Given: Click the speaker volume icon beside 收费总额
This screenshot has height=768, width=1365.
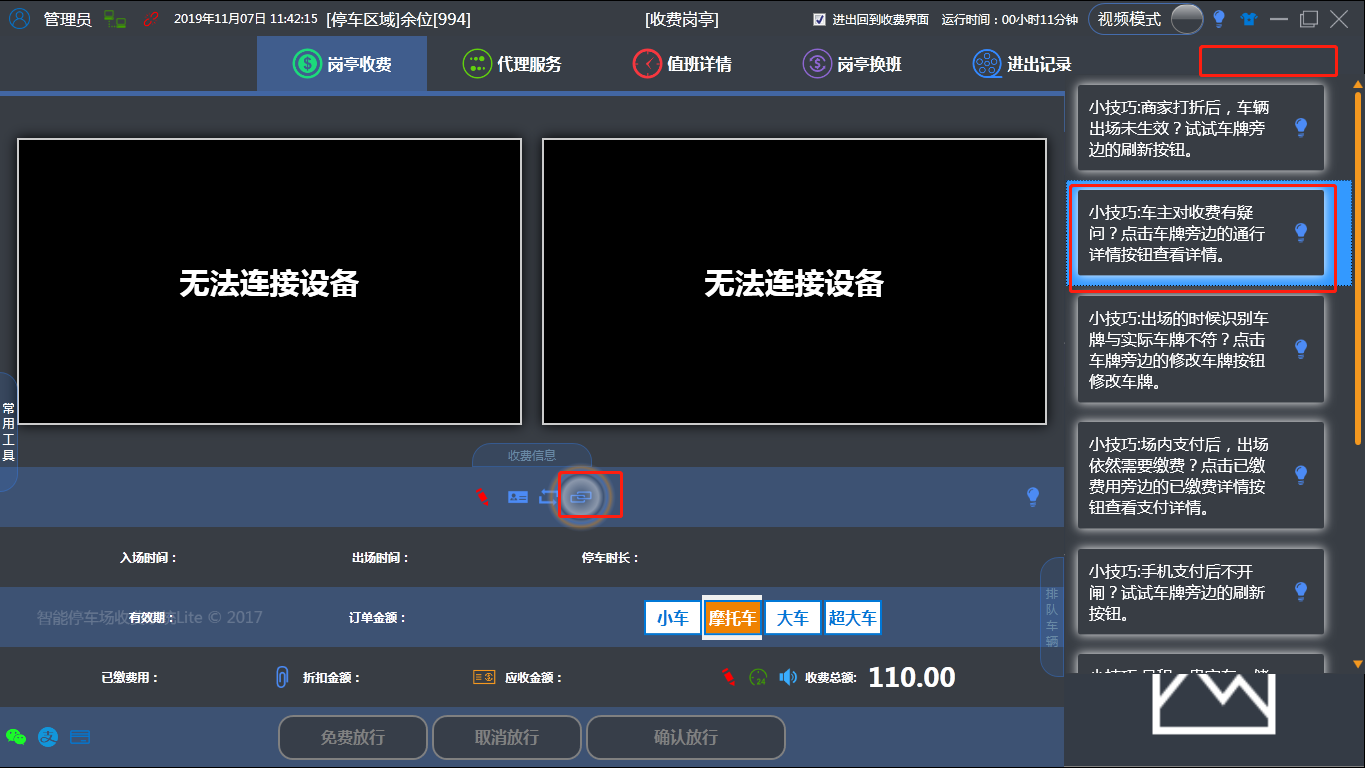Looking at the screenshot, I should tap(788, 677).
